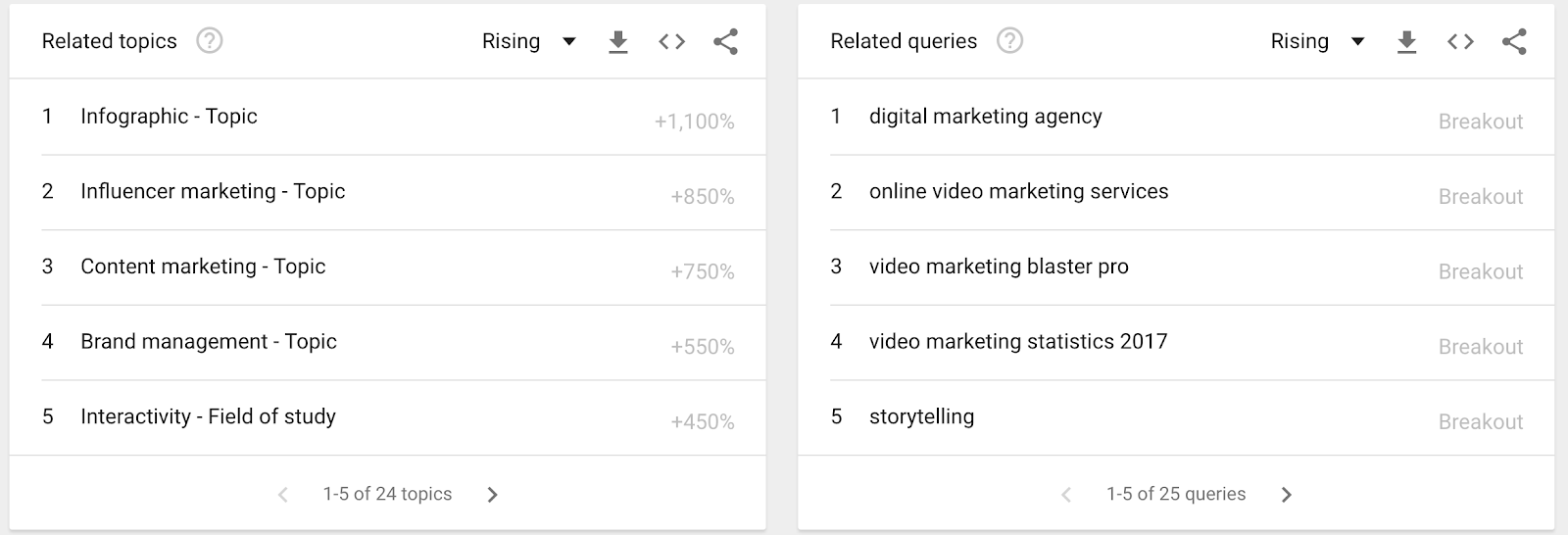Viewport: 1568px width, 535px height.
Task: Click the digital marketing agency query
Action: coord(985,117)
